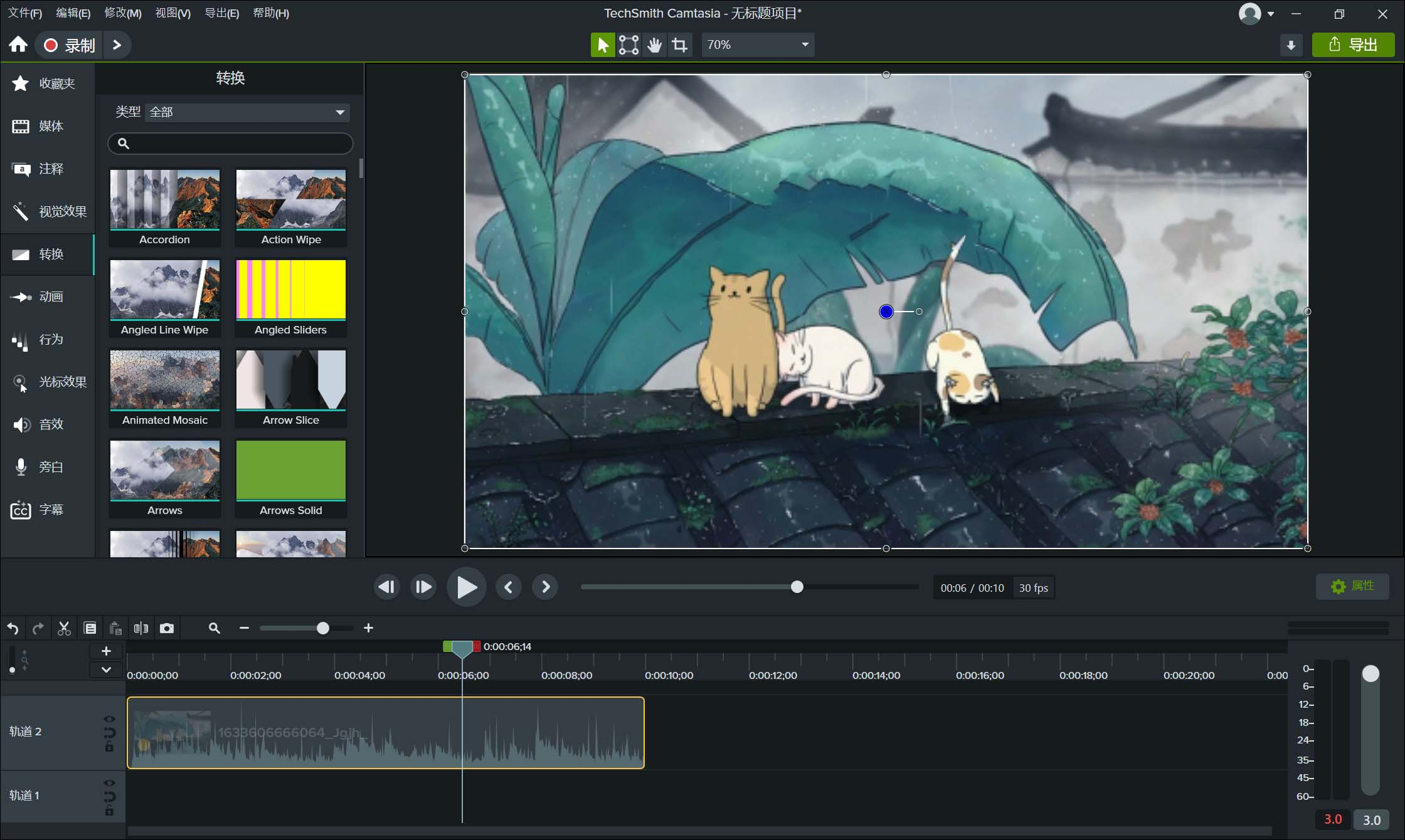This screenshot has width=1405, height=840.
Task: Open the 收藏夹 favorites tab
Action: pyautogui.click(x=47, y=83)
